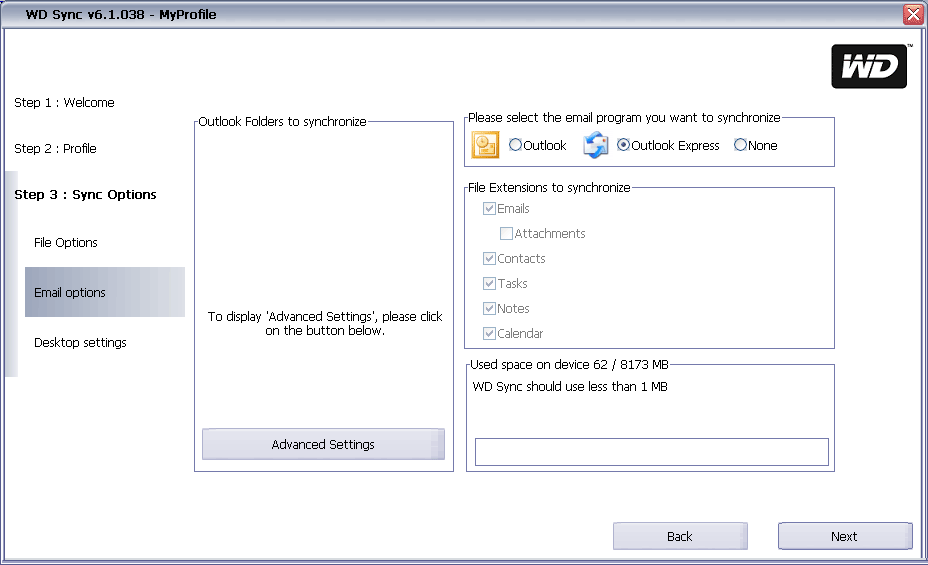
Task: Choose None as email program
Action: click(x=740, y=146)
